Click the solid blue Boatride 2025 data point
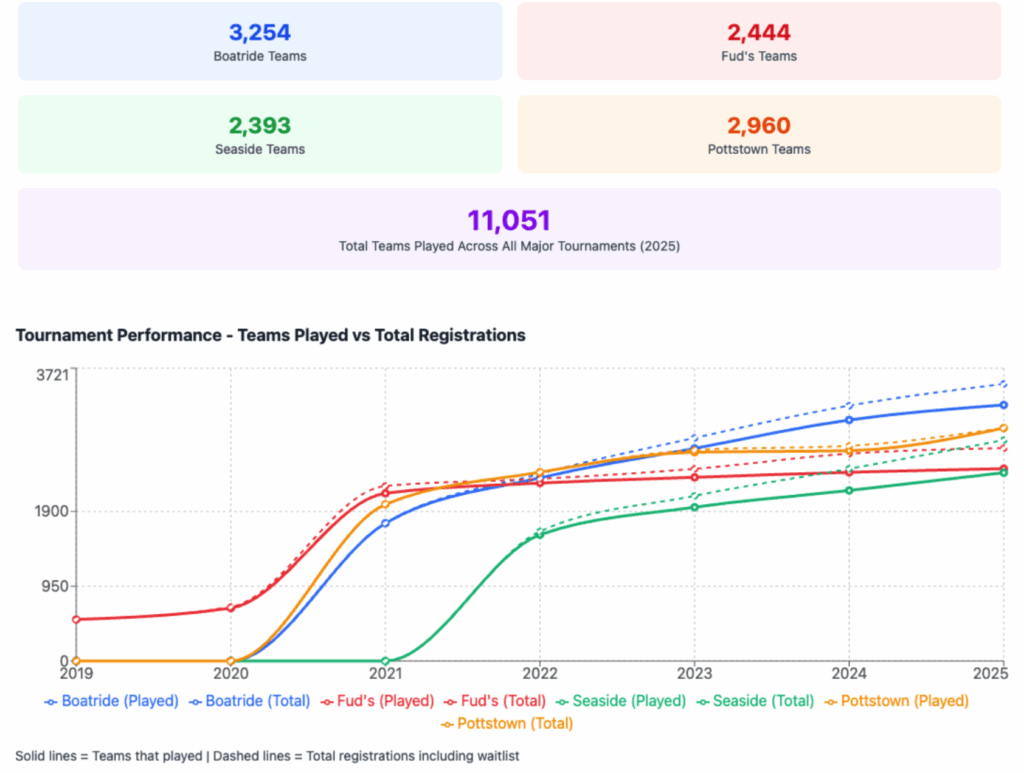 [x=1003, y=405]
